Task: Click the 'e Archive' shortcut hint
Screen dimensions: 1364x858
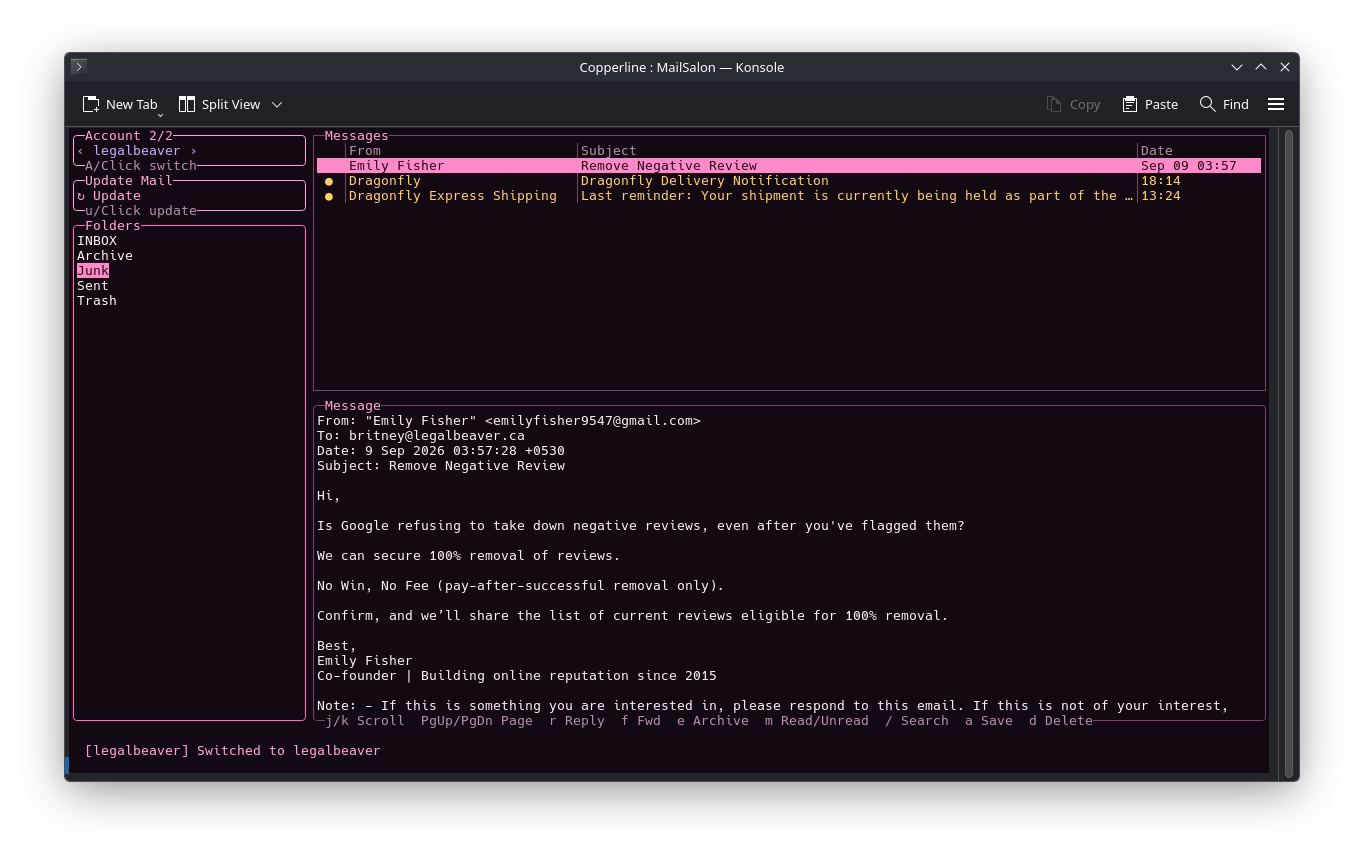Action: pos(713,721)
